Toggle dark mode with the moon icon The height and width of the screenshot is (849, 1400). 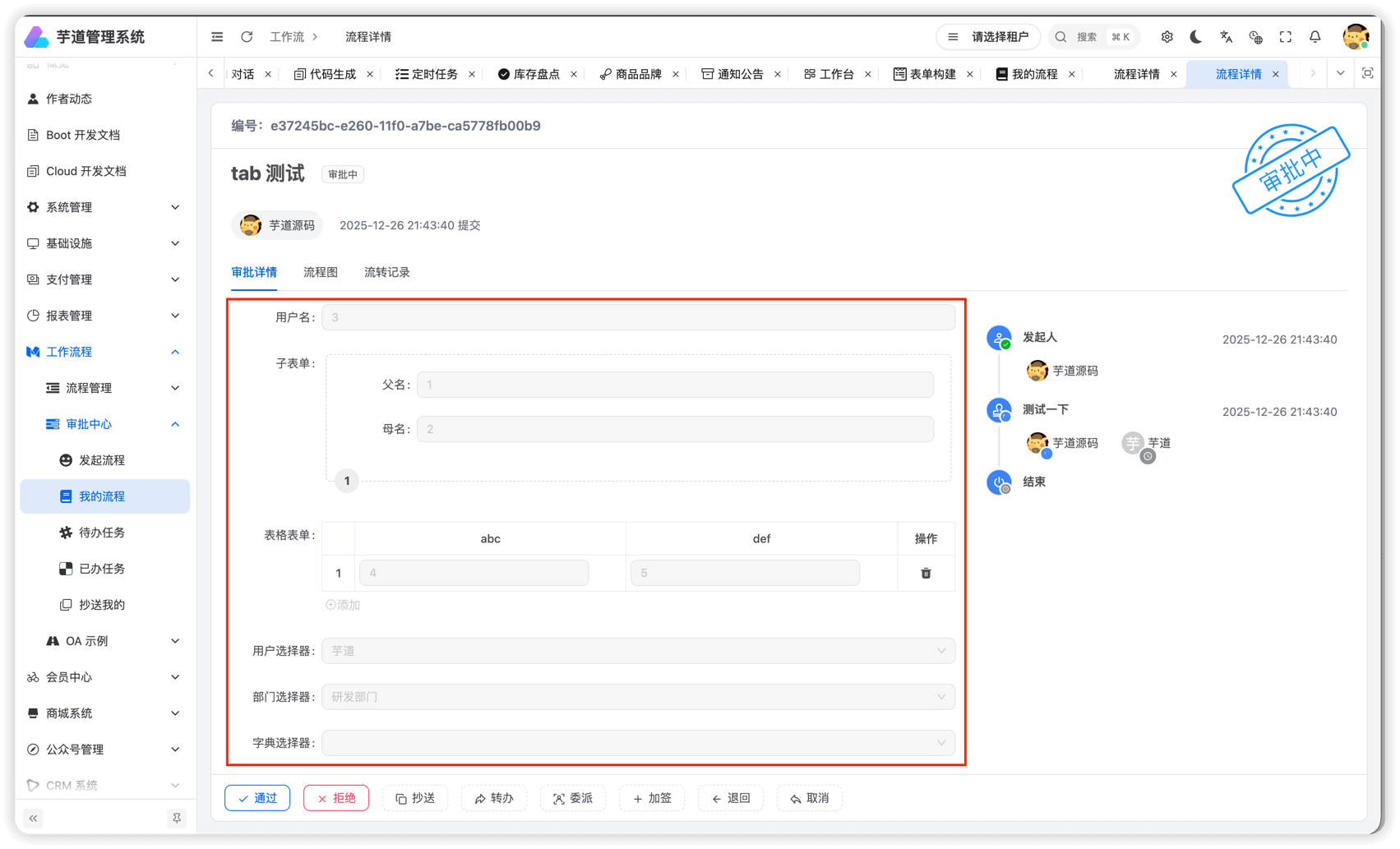pos(1195,36)
